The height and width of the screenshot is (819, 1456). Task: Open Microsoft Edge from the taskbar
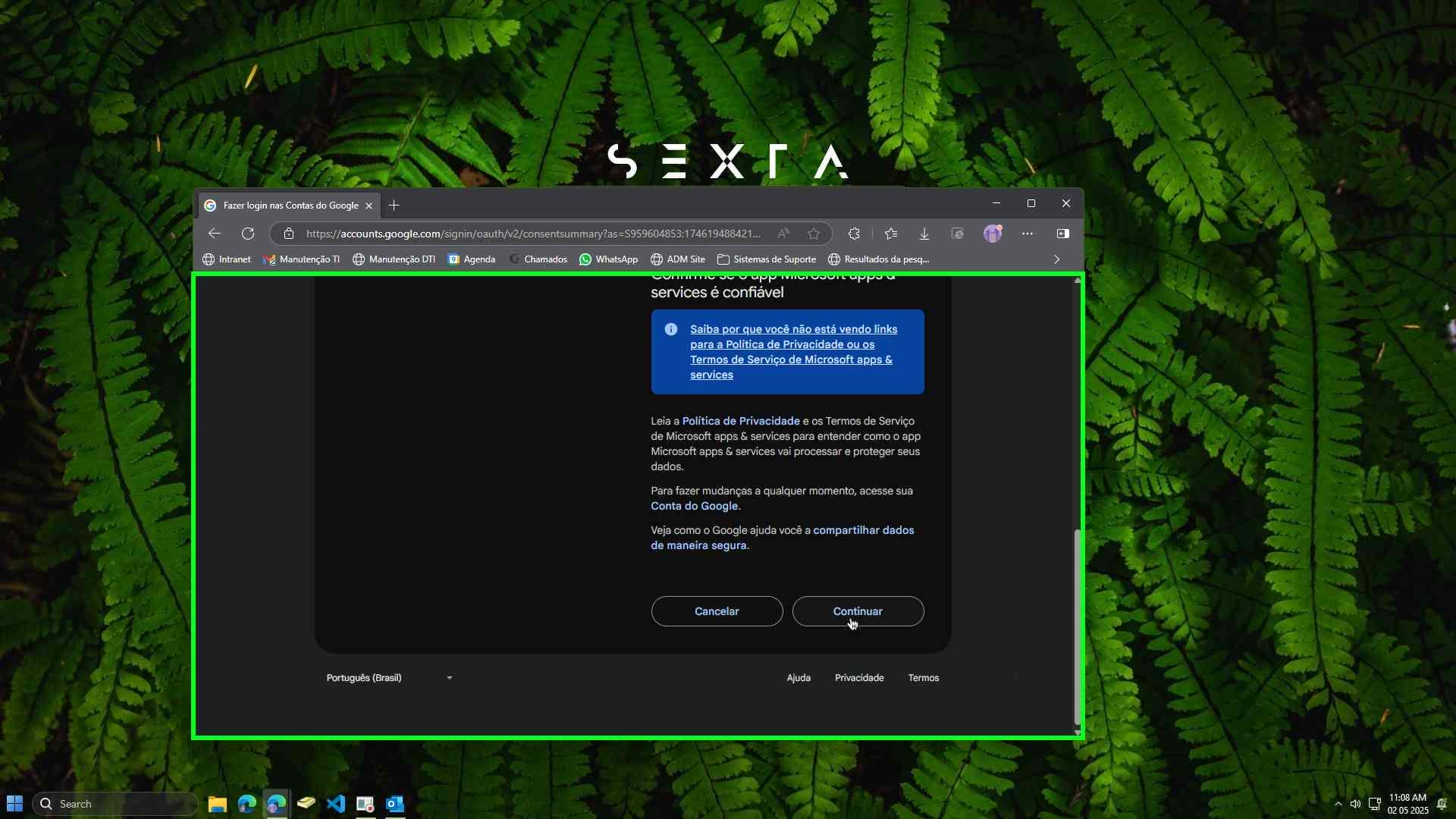pos(246,804)
